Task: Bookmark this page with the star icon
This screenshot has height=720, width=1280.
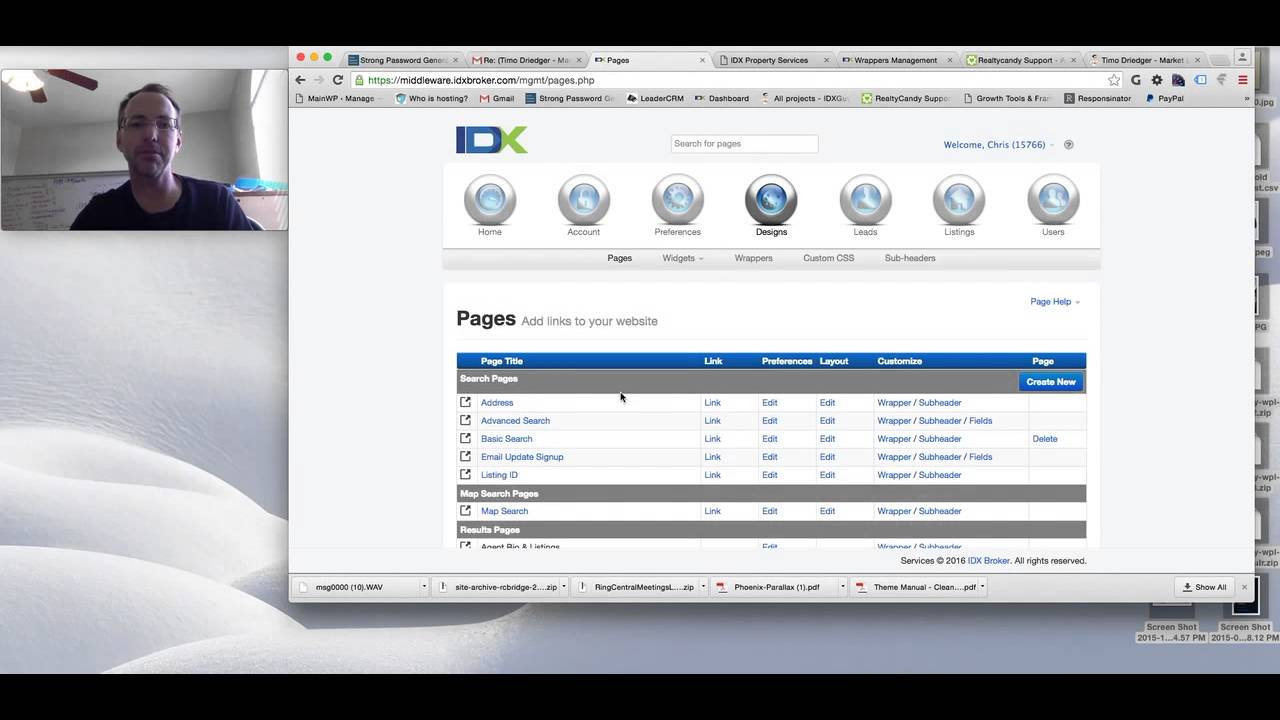Action: pyautogui.click(x=1114, y=80)
